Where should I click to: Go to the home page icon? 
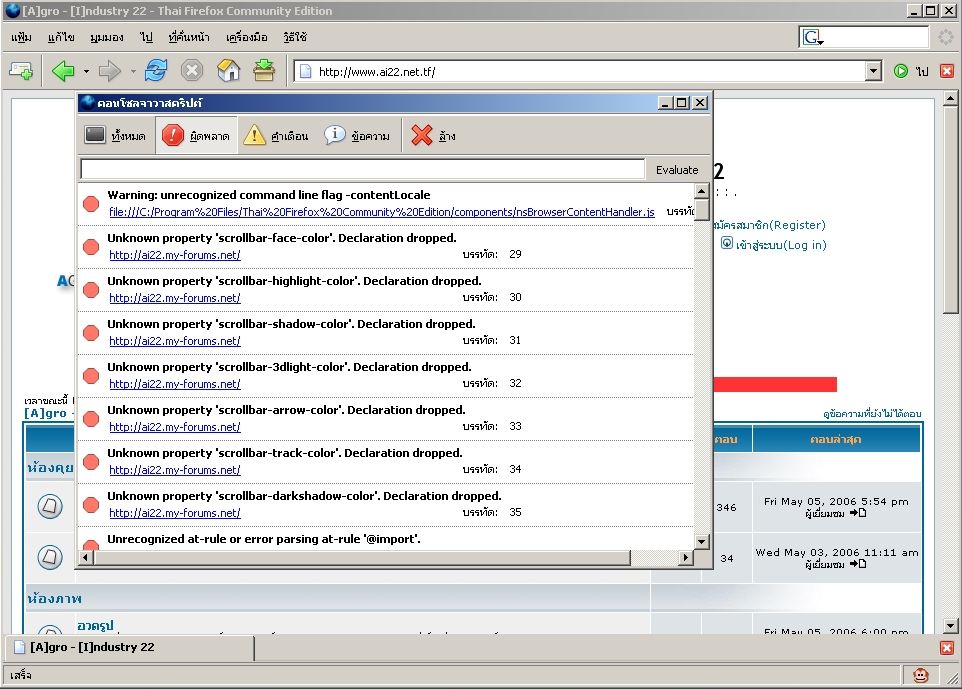pos(228,71)
